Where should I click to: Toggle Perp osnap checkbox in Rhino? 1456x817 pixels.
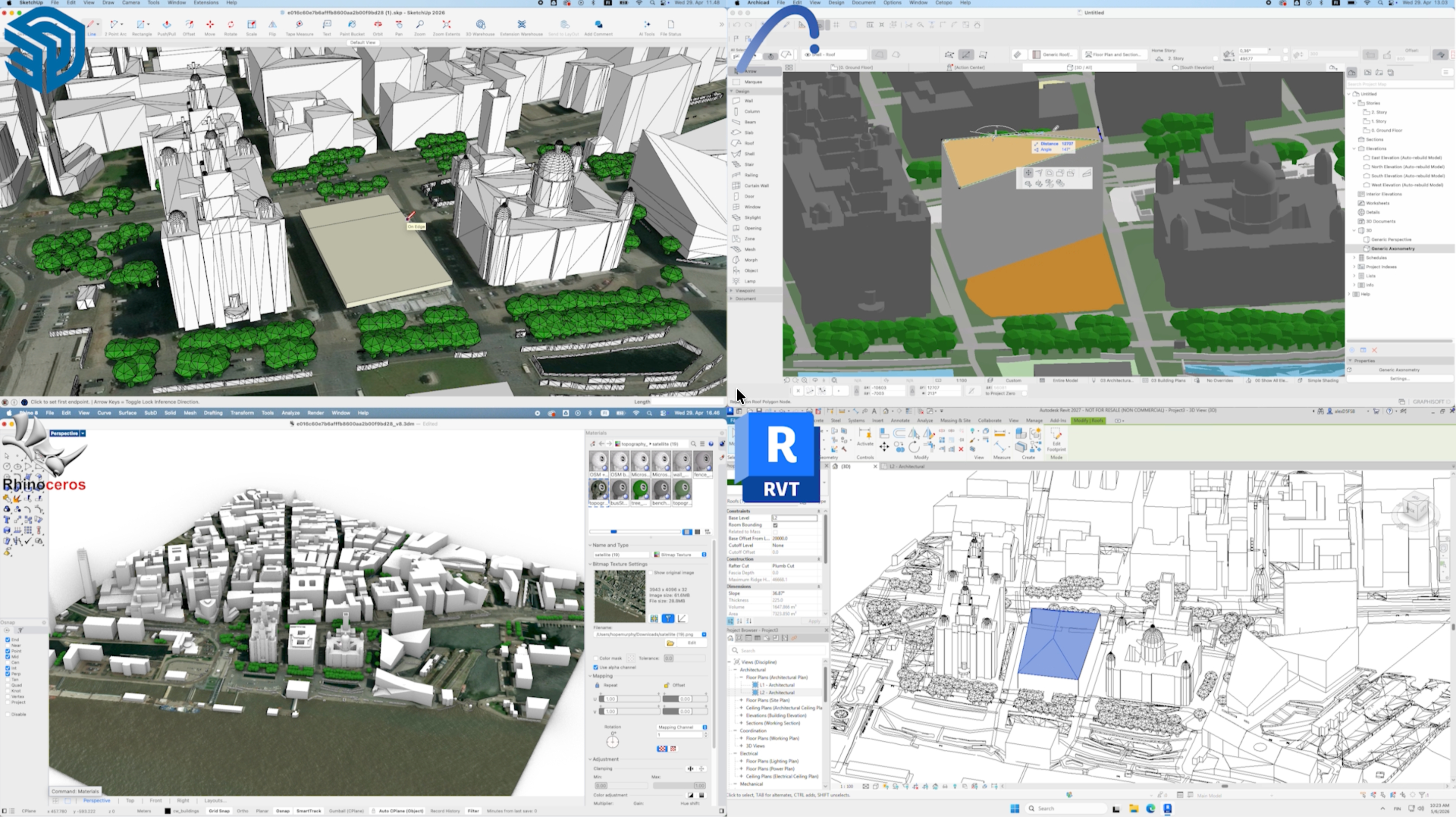8,674
